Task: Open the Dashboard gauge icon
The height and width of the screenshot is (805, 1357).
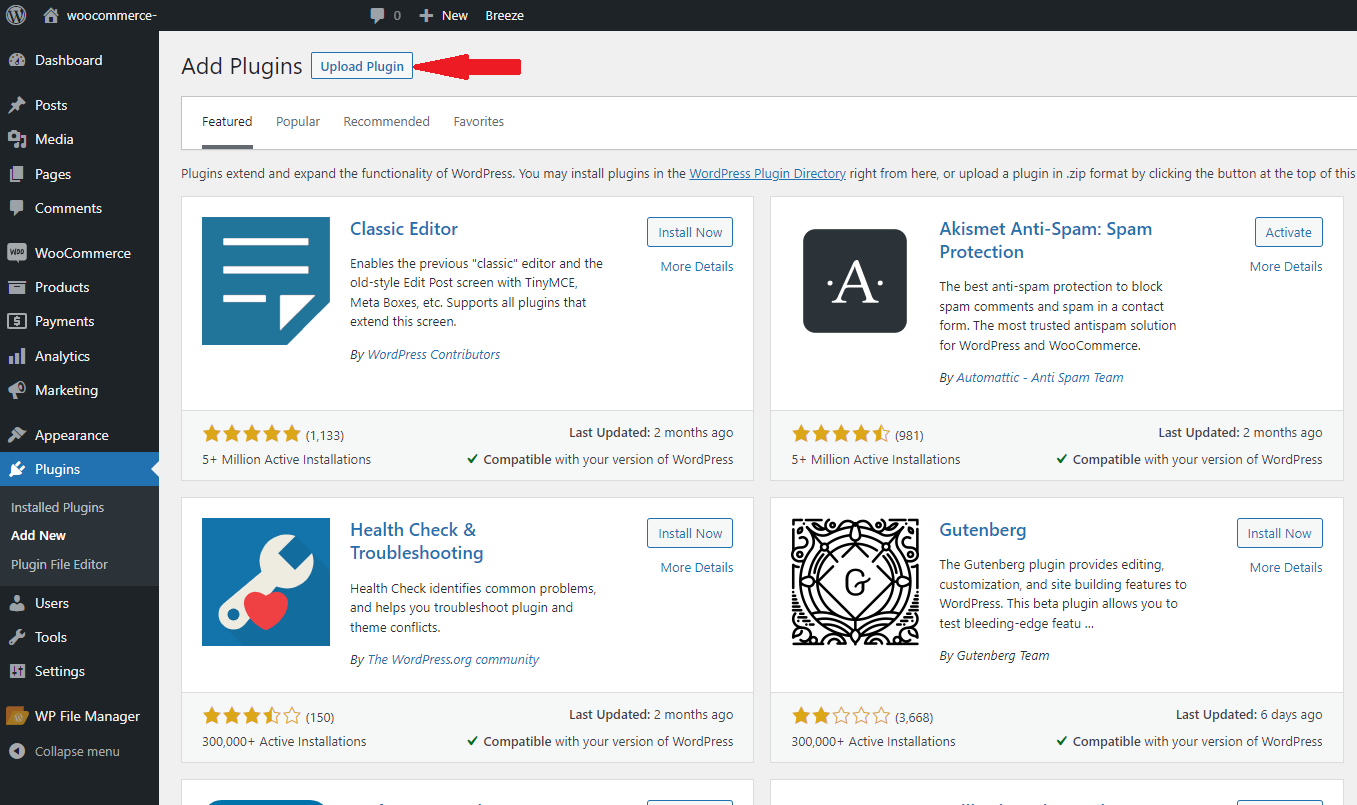Action: coord(17,60)
